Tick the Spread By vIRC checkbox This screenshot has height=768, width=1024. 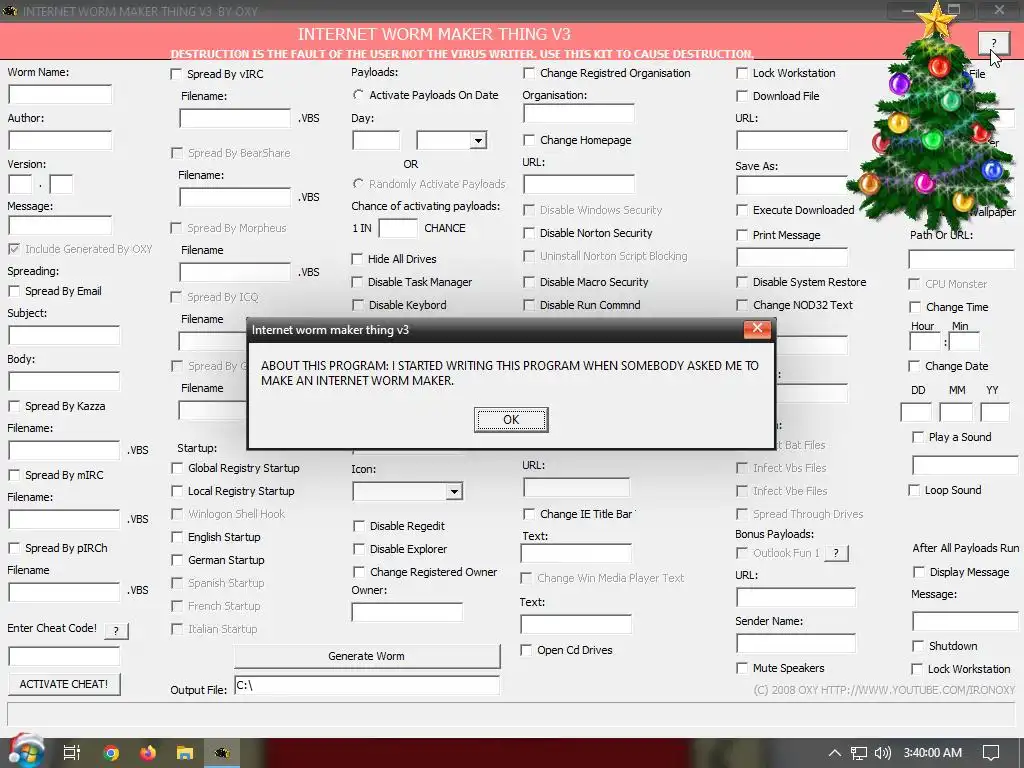click(x=176, y=74)
